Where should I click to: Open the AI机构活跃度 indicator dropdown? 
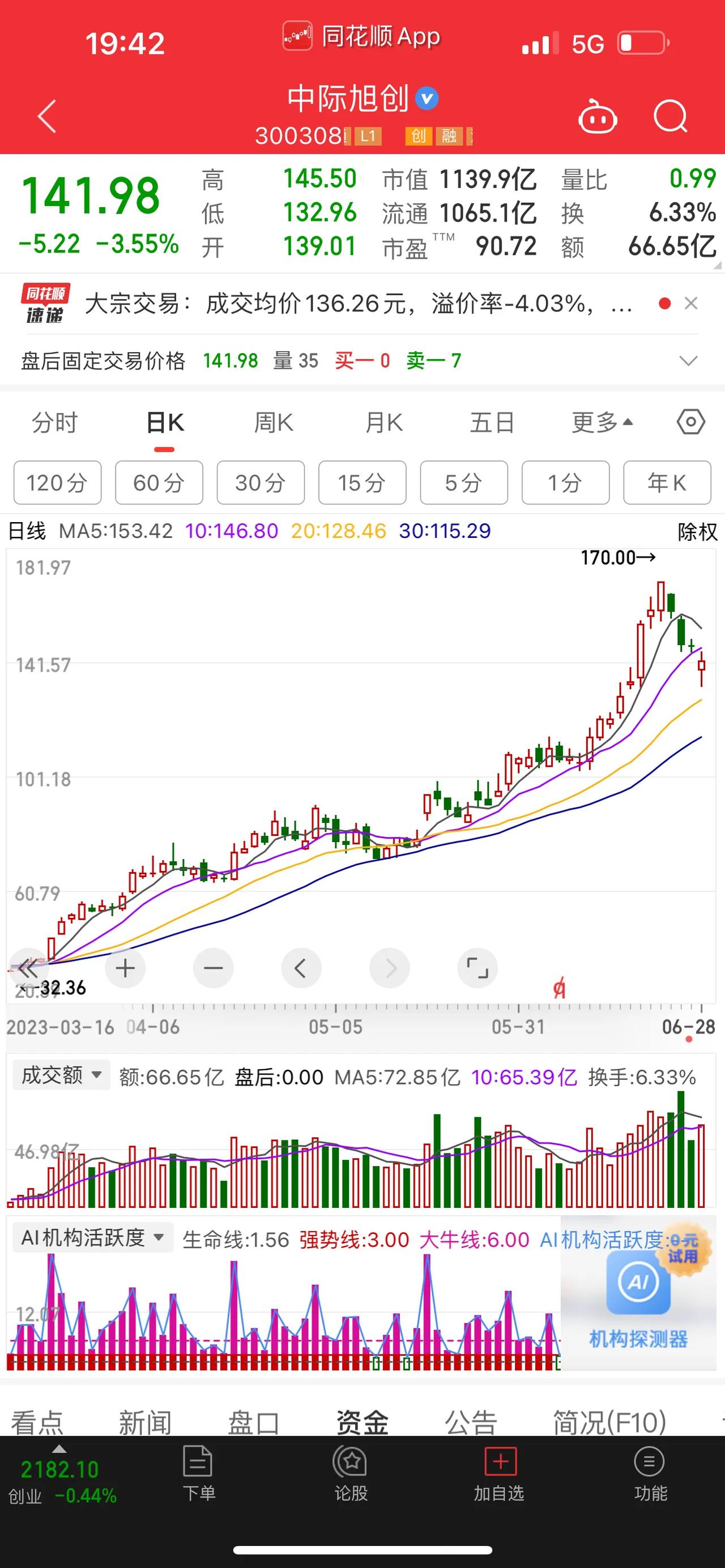coord(92,1237)
